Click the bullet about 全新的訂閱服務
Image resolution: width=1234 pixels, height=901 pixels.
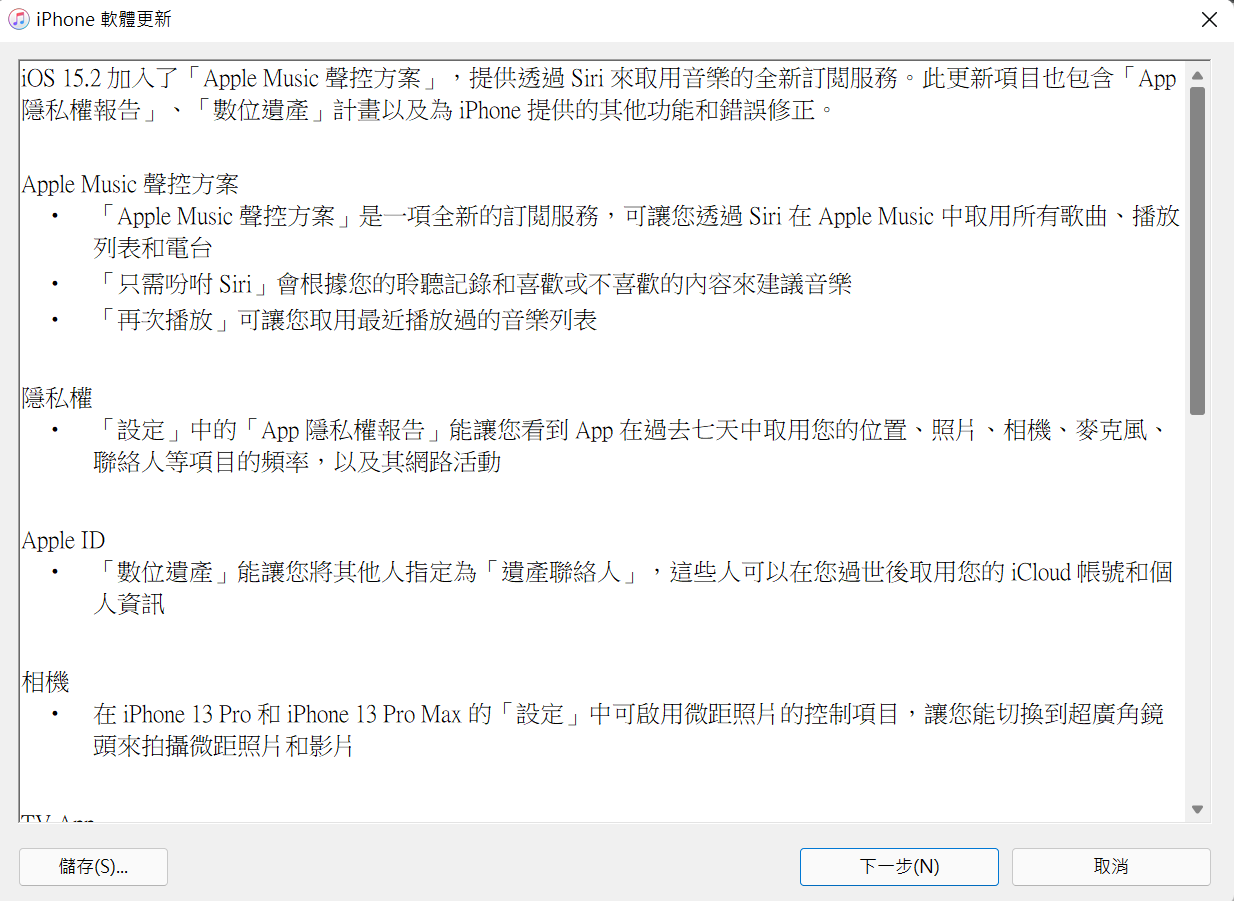pyautogui.click(x=637, y=231)
